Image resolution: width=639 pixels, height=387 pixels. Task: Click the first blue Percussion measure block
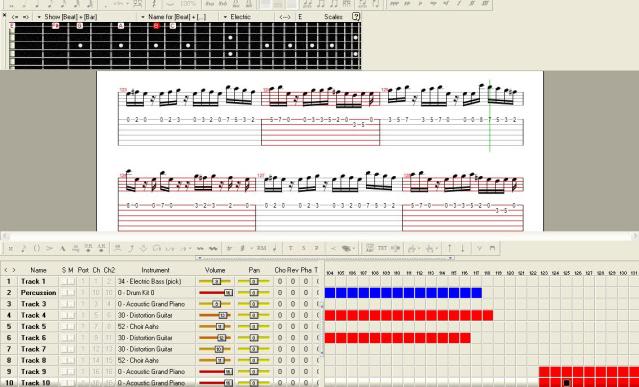pyautogui.click(x=330, y=293)
